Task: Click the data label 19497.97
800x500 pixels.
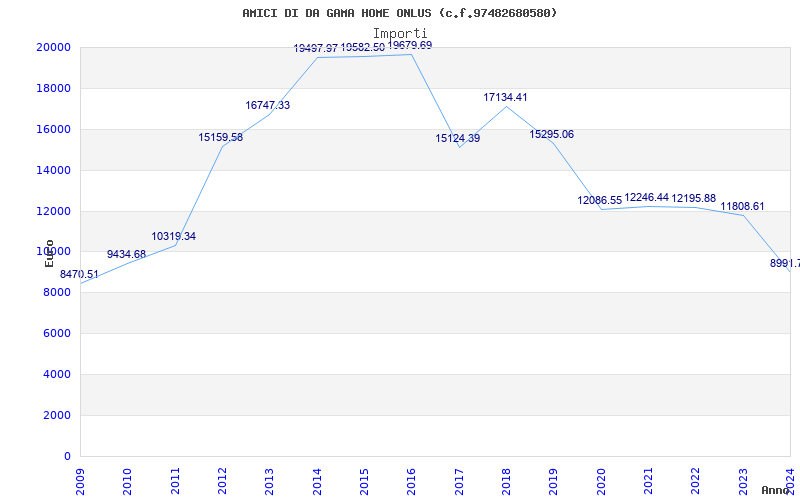Action: click(x=316, y=48)
